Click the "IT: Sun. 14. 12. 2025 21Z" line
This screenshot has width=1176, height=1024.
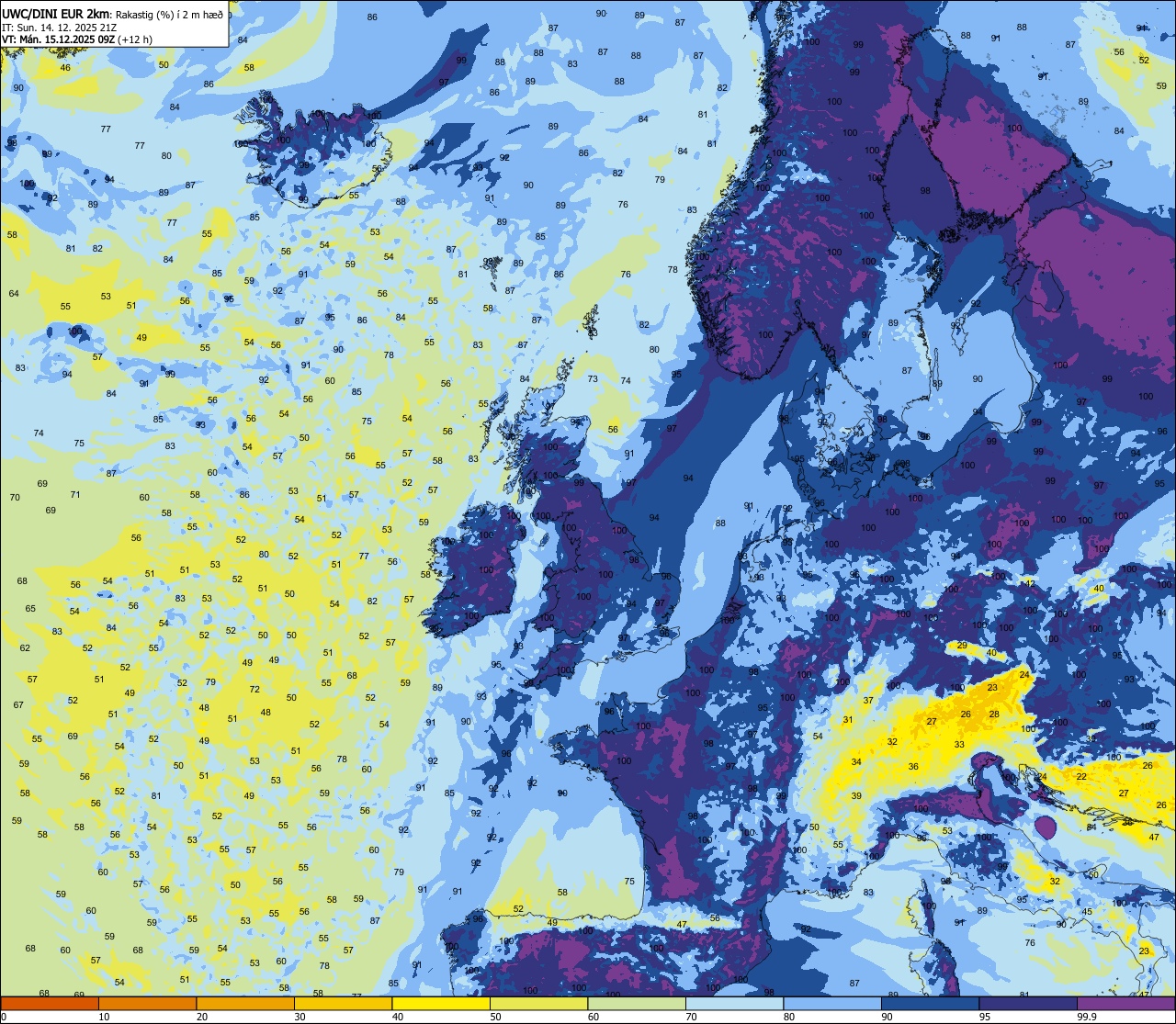(x=59, y=27)
